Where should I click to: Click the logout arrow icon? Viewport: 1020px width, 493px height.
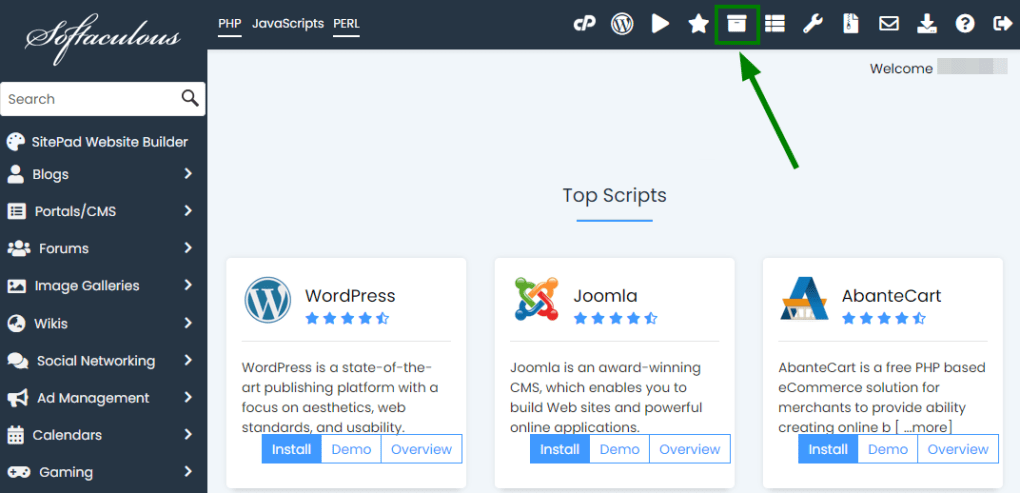[1002, 24]
